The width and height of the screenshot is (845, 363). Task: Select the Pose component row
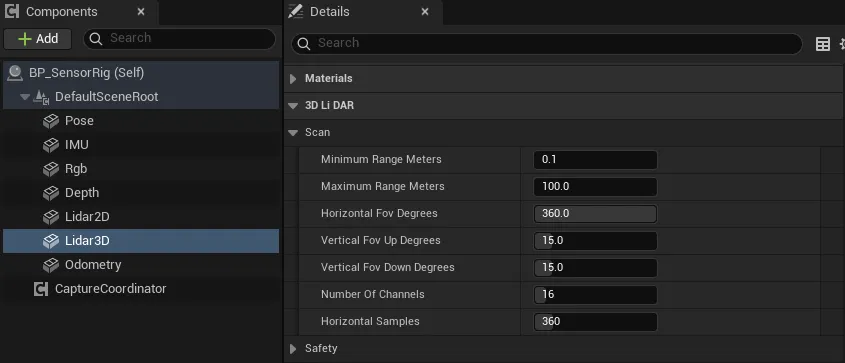[141, 121]
